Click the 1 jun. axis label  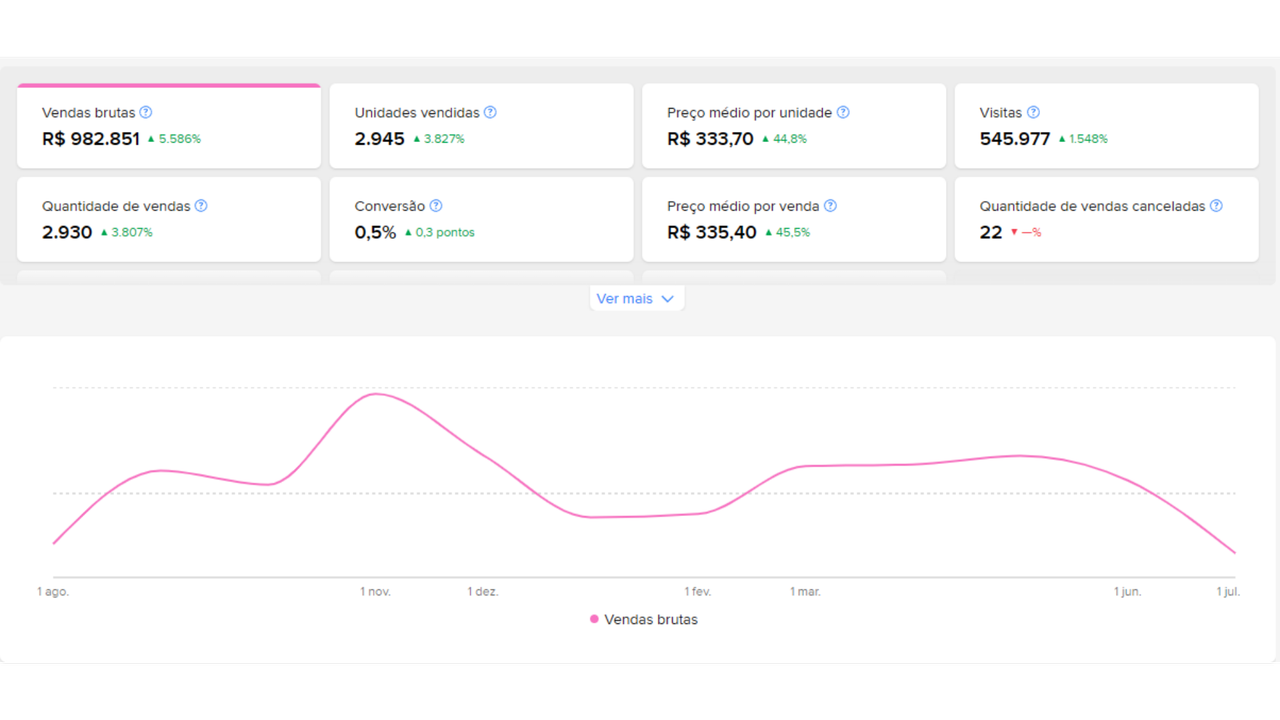tap(1128, 592)
